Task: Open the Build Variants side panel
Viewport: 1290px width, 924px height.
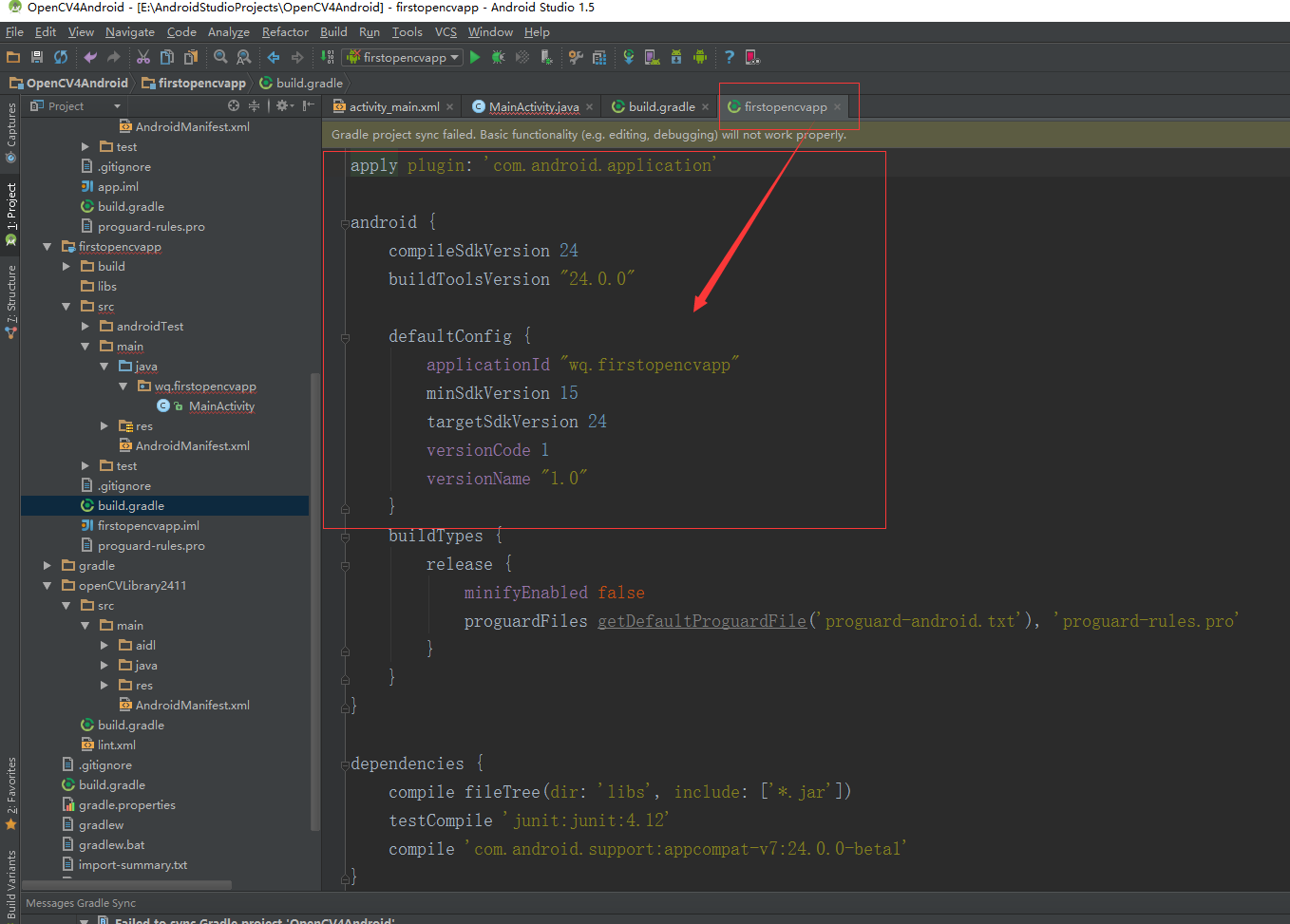Action: click(10, 884)
